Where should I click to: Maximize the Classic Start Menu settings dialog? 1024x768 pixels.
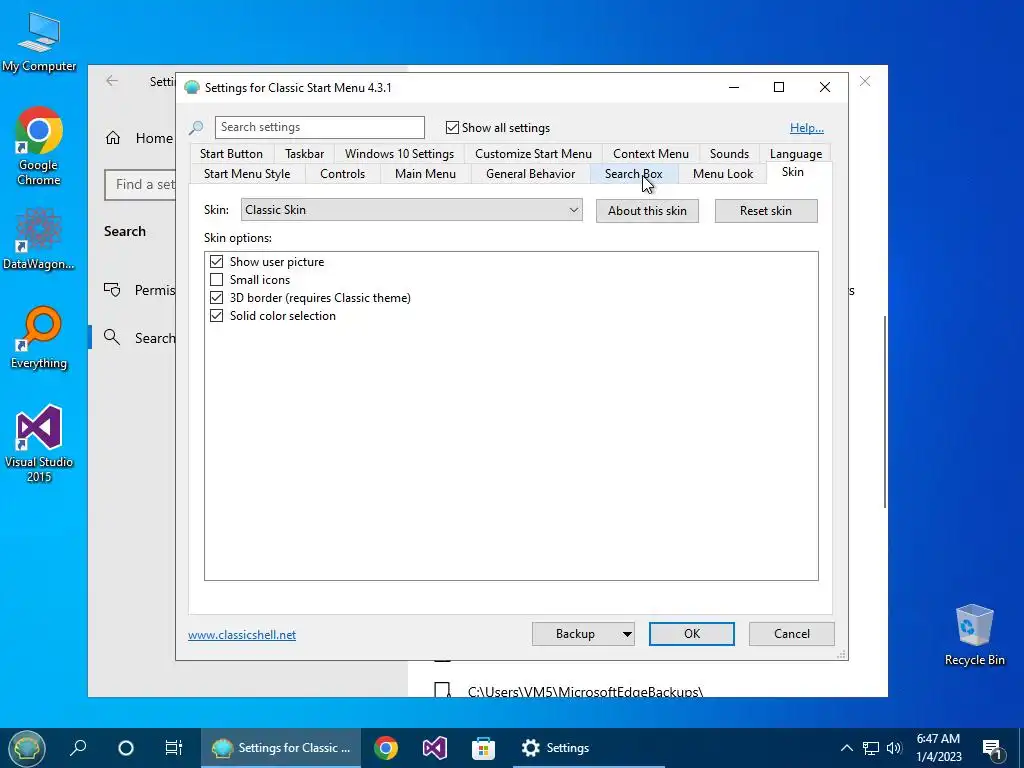[x=778, y=88]
